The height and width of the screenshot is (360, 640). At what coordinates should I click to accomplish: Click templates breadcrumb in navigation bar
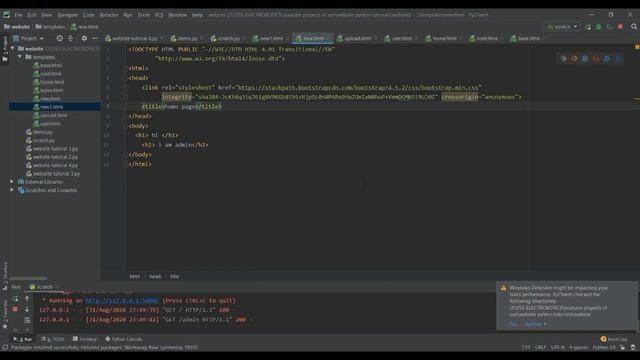pyautogui.click(x=50, y=27)
